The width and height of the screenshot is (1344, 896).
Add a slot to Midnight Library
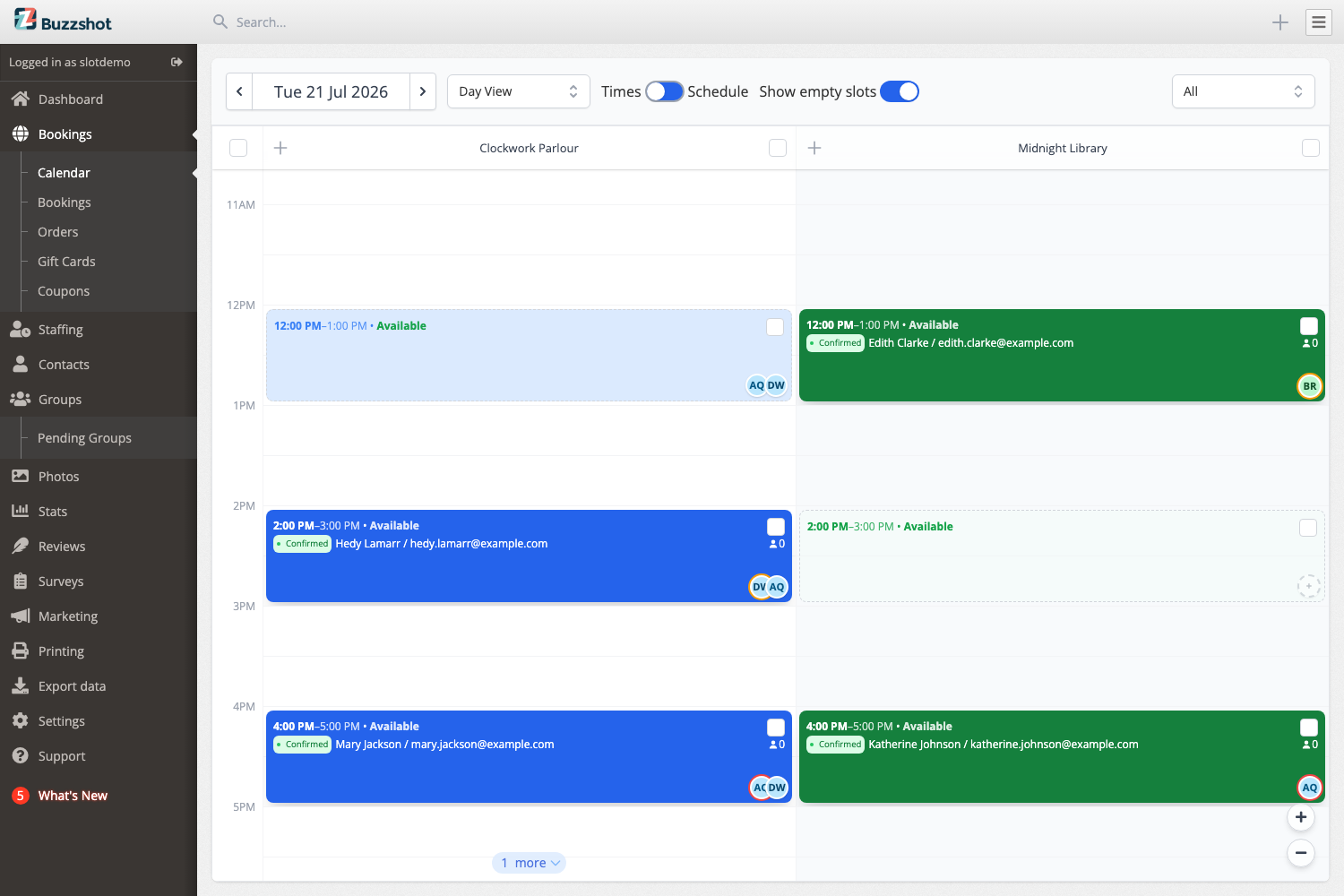pyautogui.click(x=814, y=148)
